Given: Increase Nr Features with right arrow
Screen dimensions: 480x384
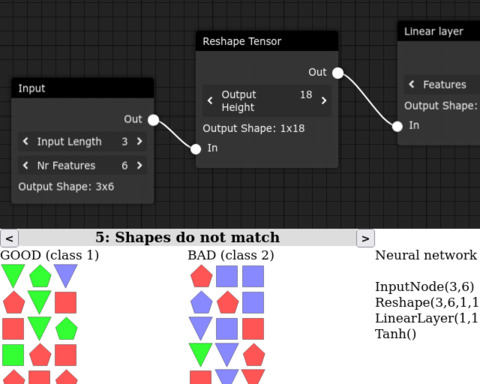Looking at the screenshot, I should coord(140,165).
